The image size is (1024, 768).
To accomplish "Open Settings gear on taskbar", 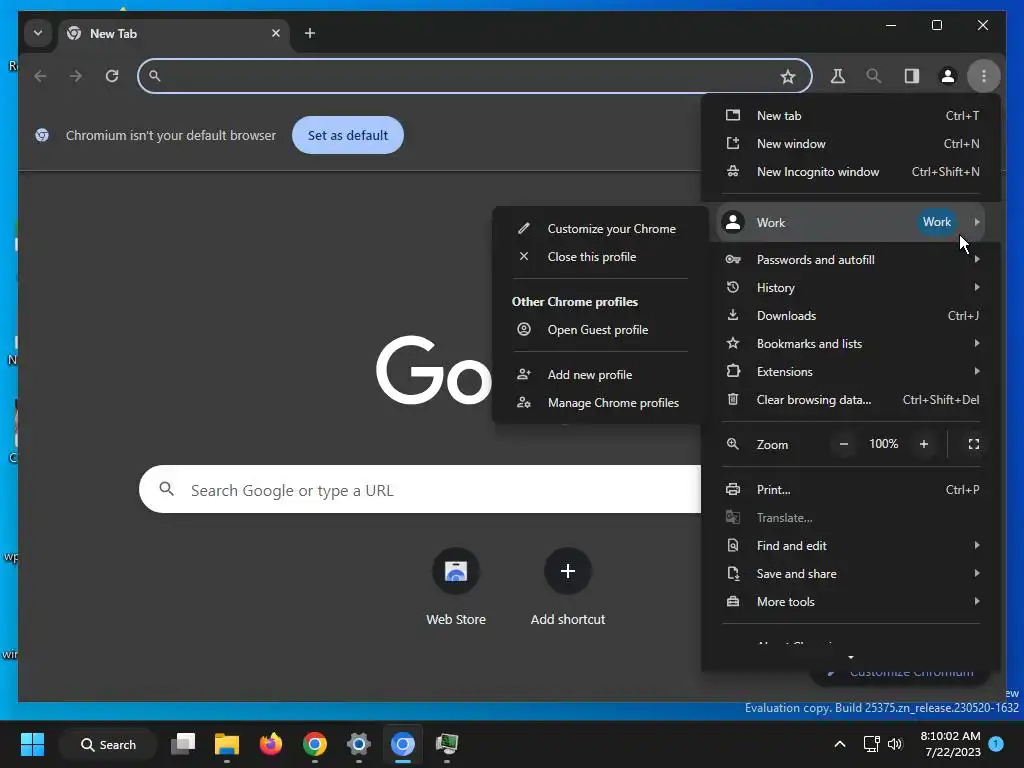I will (359, 744).
